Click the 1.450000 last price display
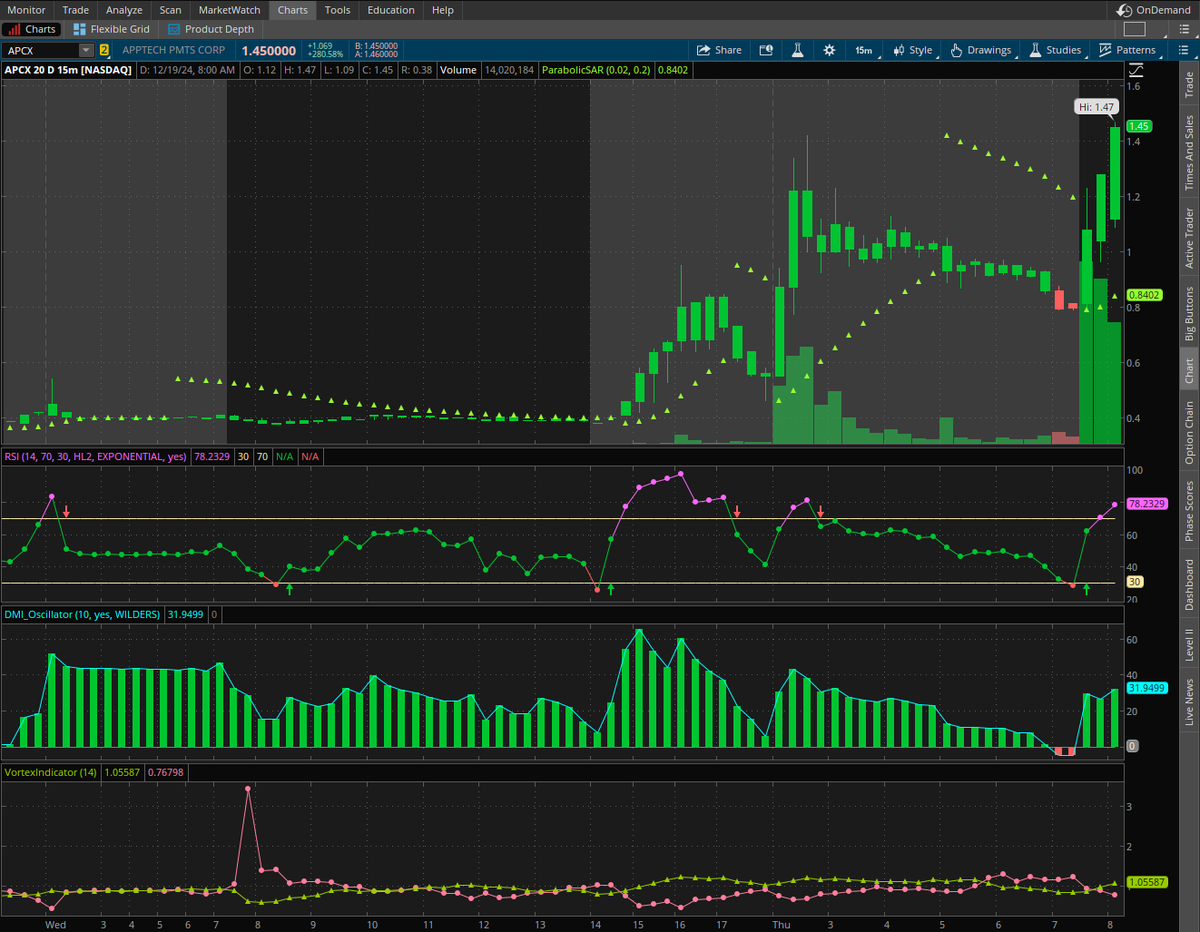This screenshot has width=1200, height=932. [x=268, y=50]
